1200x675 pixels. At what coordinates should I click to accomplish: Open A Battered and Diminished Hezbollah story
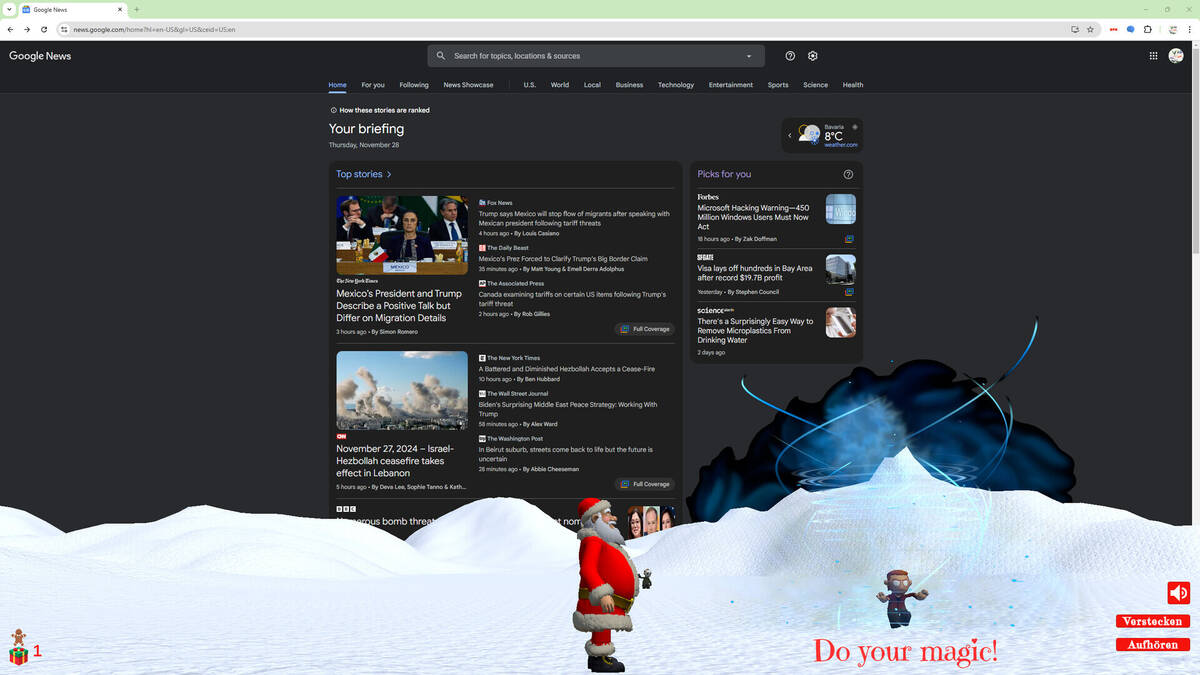click(x=567, y=369)
